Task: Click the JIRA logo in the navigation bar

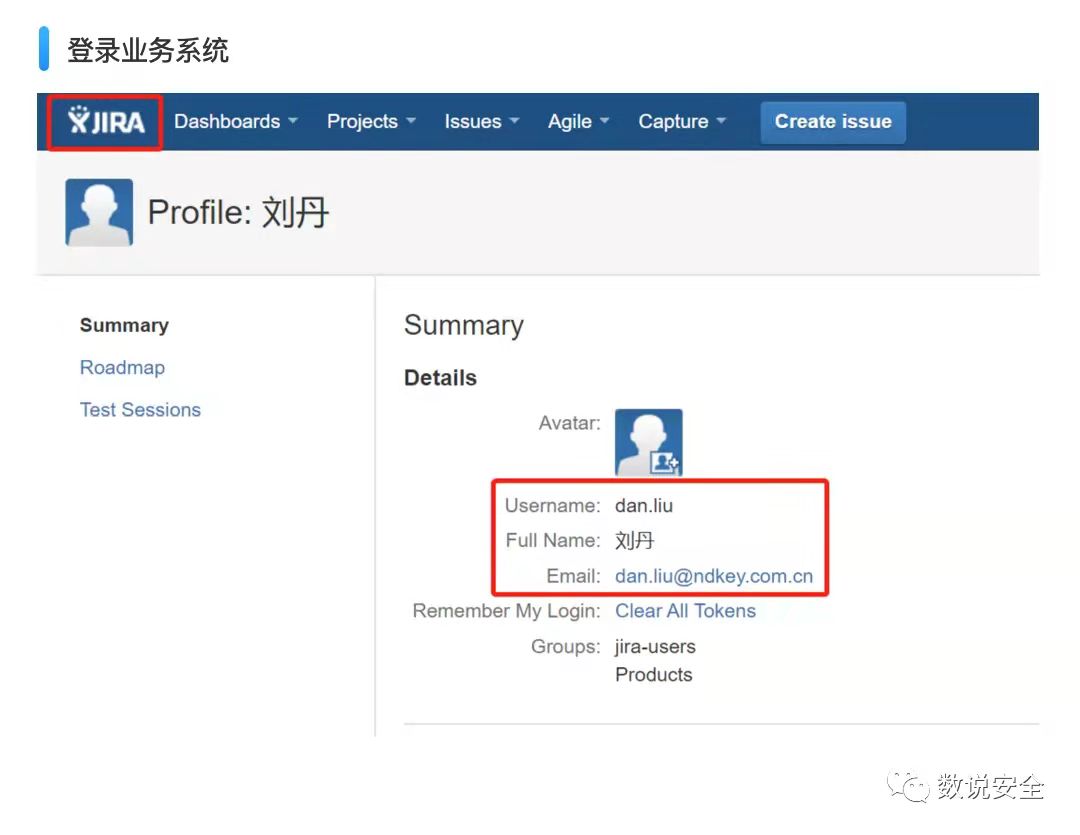Action: point(106,122)
